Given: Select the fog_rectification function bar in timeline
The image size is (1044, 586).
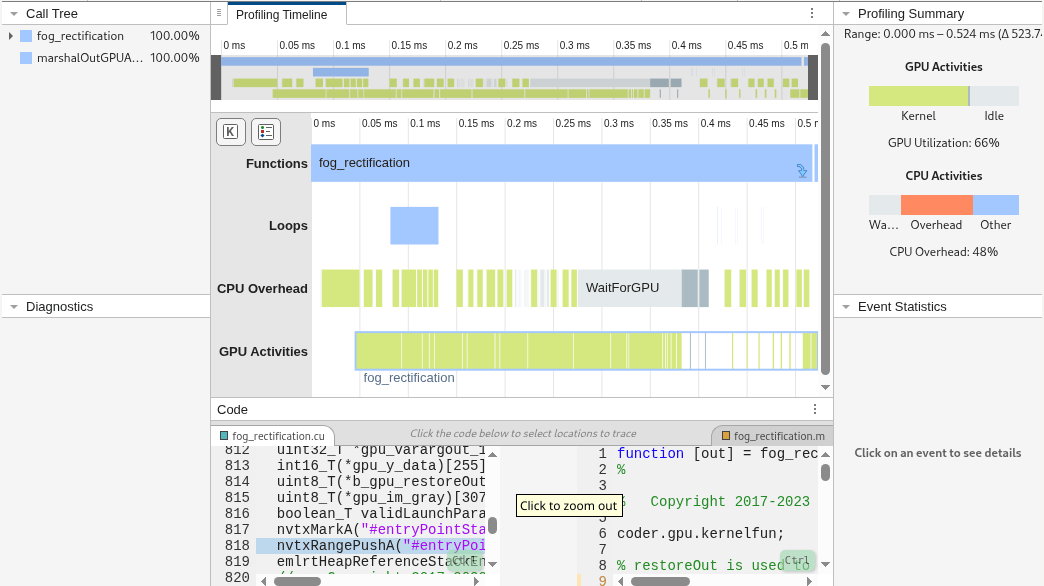Looking at the screenshot, I should (561, 163).
